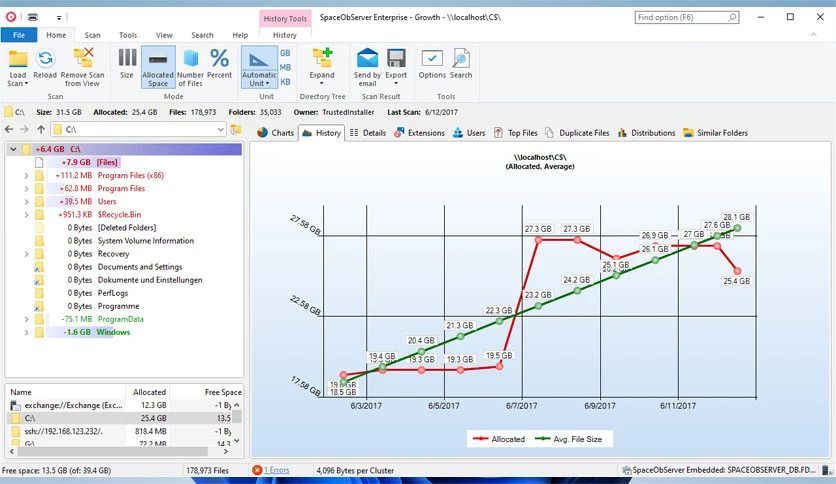
Task: Select Number of Files mode
Action: (x=190, y=68)
